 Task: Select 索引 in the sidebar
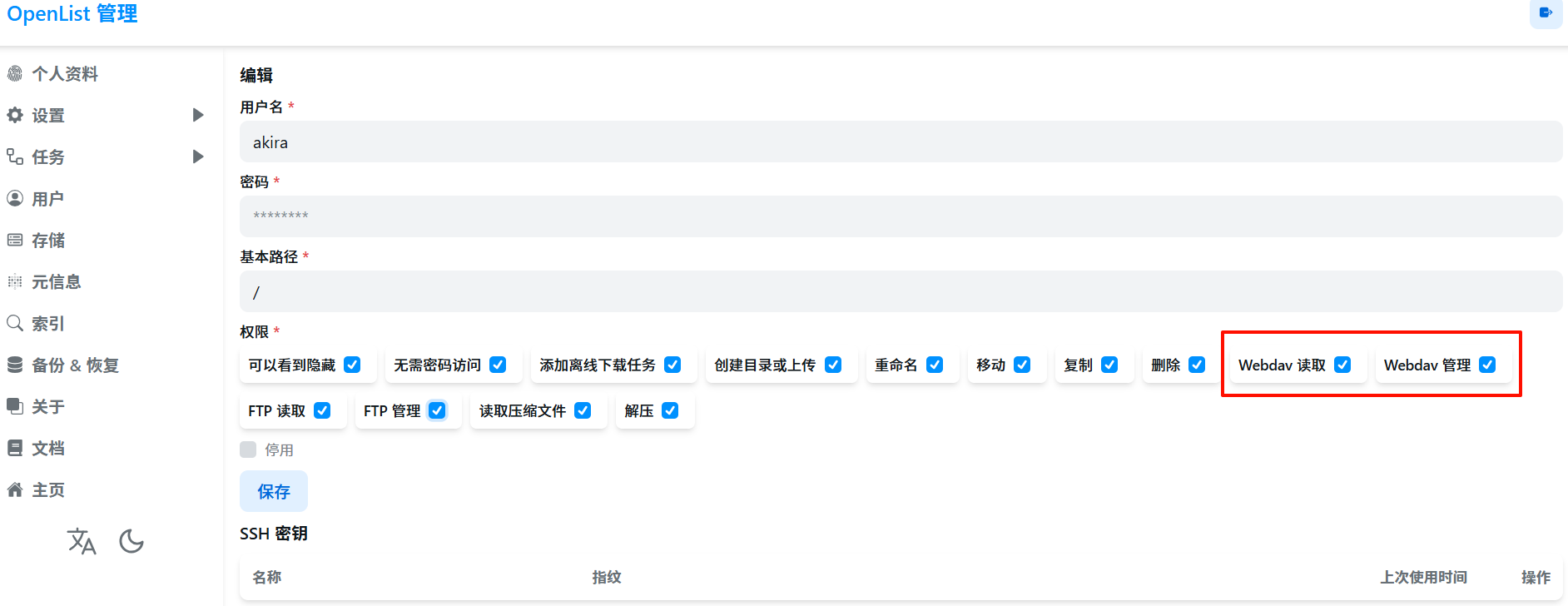pyautogui.click(x=48, y=324)
